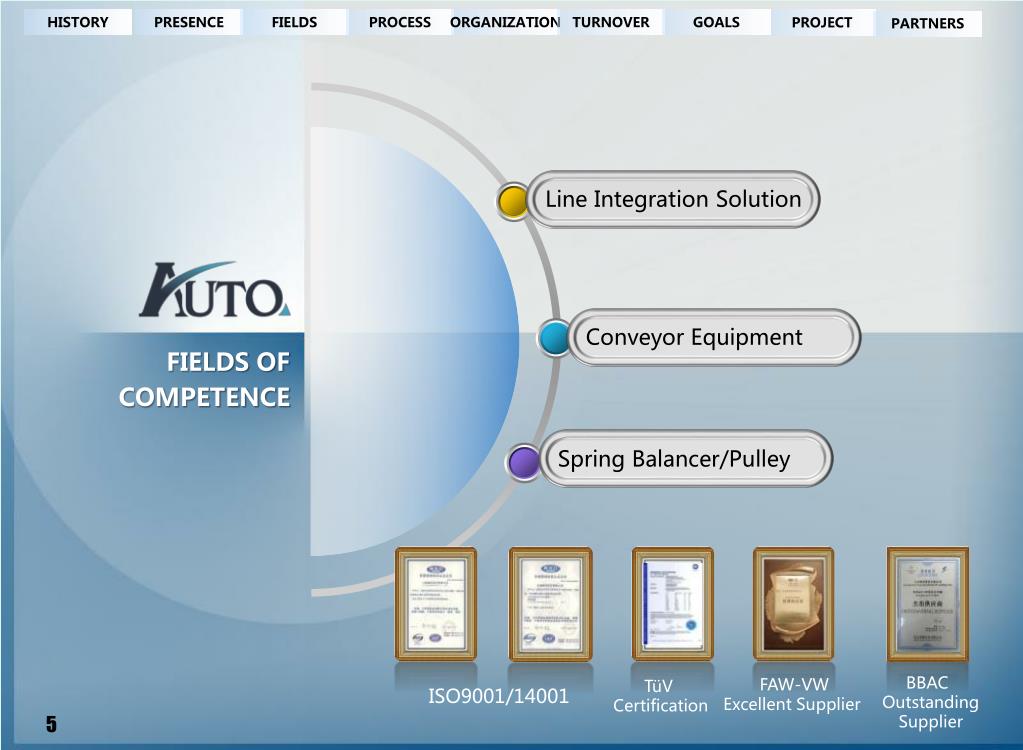Click the AUTO company logo

(214, 291)
